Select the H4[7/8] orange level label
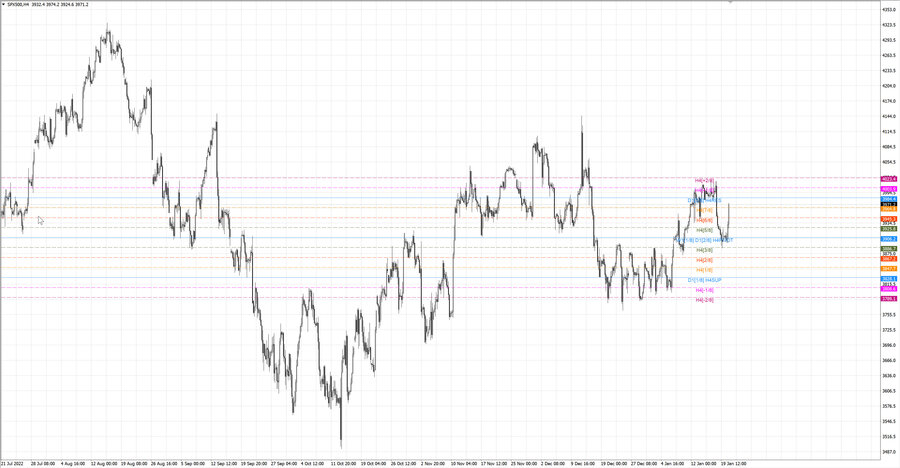 705,210
